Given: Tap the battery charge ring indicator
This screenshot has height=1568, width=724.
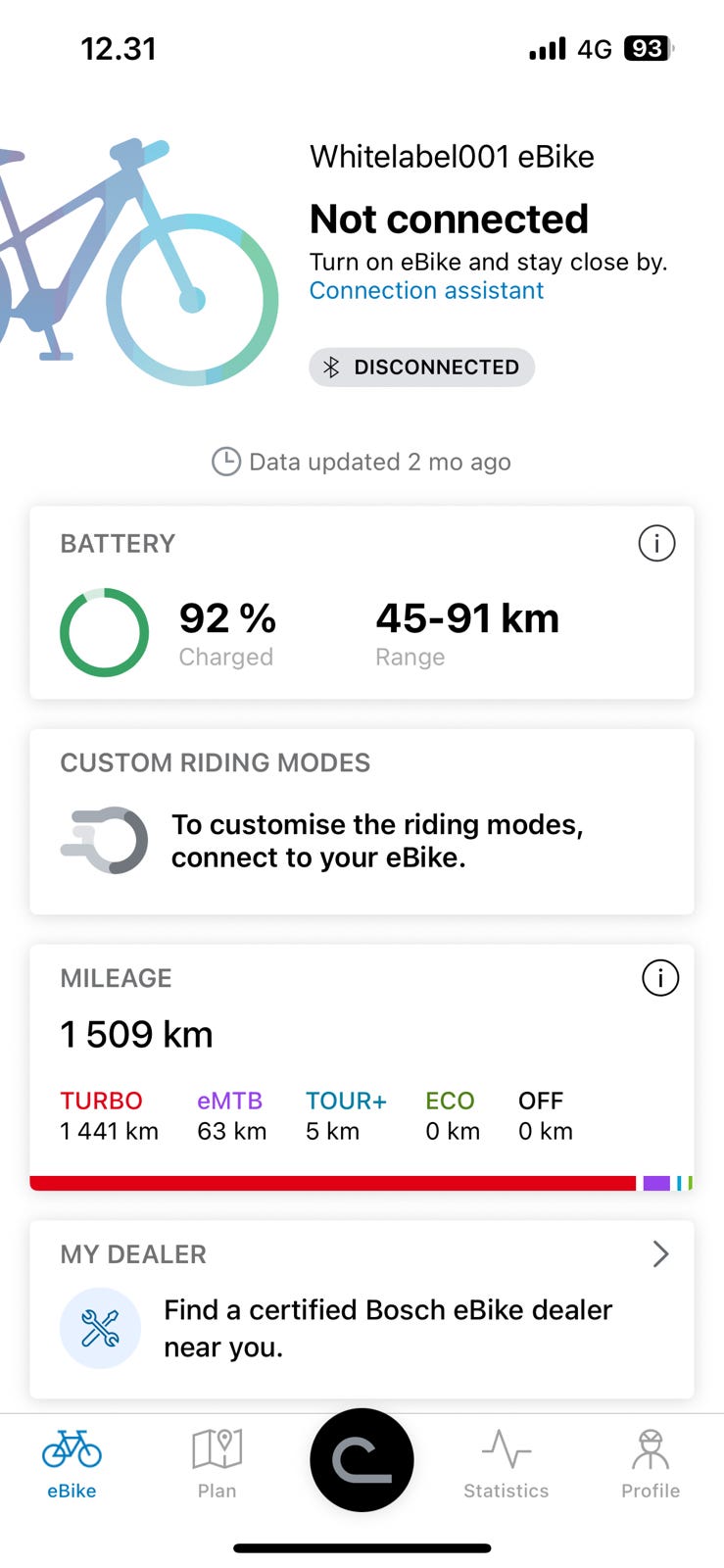Looking at the screenshot, I should [104, 632].
